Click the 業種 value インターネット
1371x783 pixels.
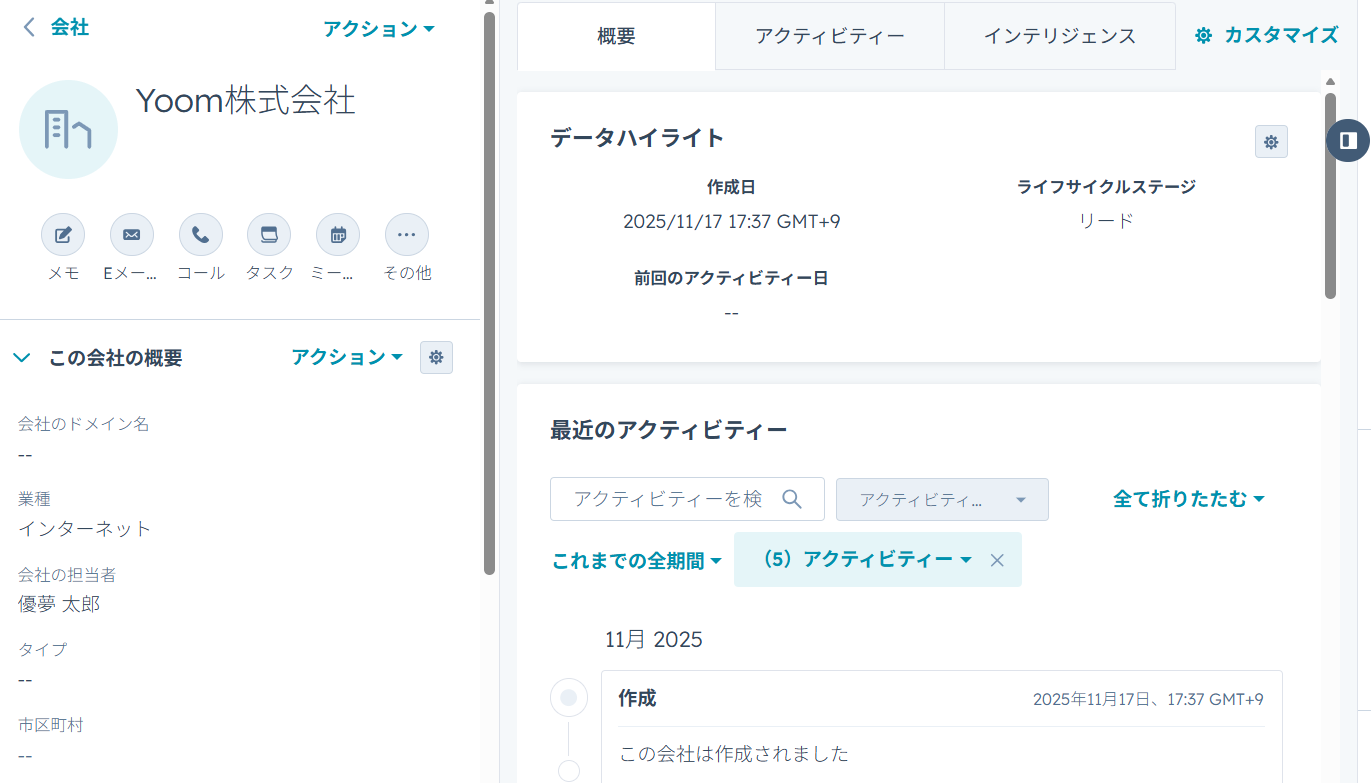pos(85,529)
